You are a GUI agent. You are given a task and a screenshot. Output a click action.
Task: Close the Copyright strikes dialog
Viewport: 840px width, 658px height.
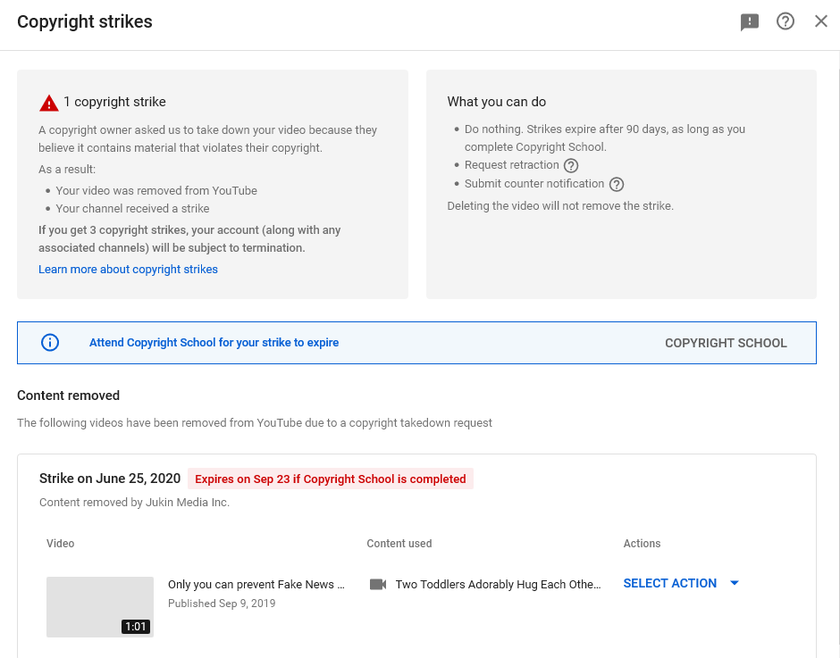tap(821, 21)
